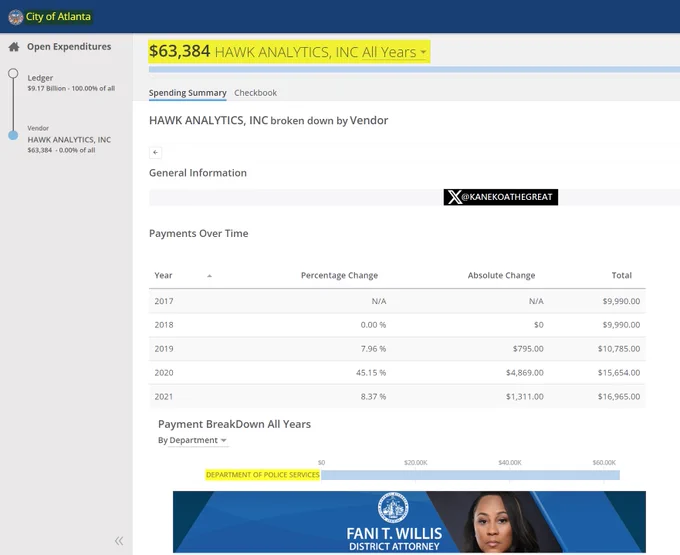Open the City of Atlanta header link
Viewport: 680px width, 555px height.
(58, 17)
